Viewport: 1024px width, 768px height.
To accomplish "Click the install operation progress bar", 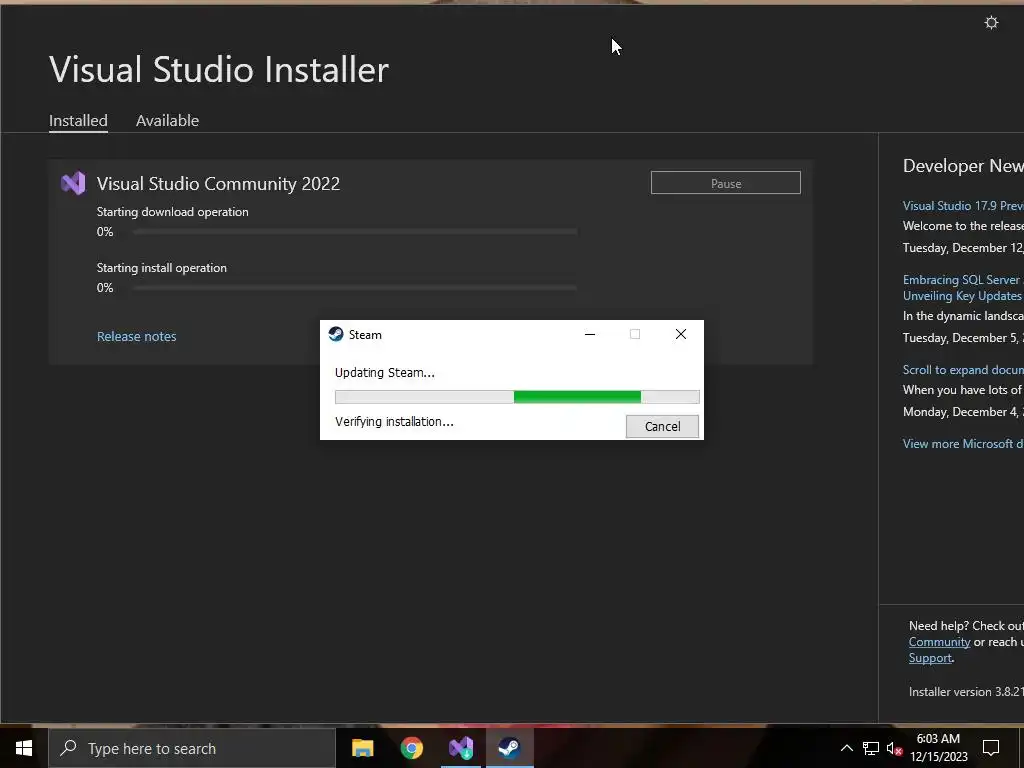I will tap(355, 287).
